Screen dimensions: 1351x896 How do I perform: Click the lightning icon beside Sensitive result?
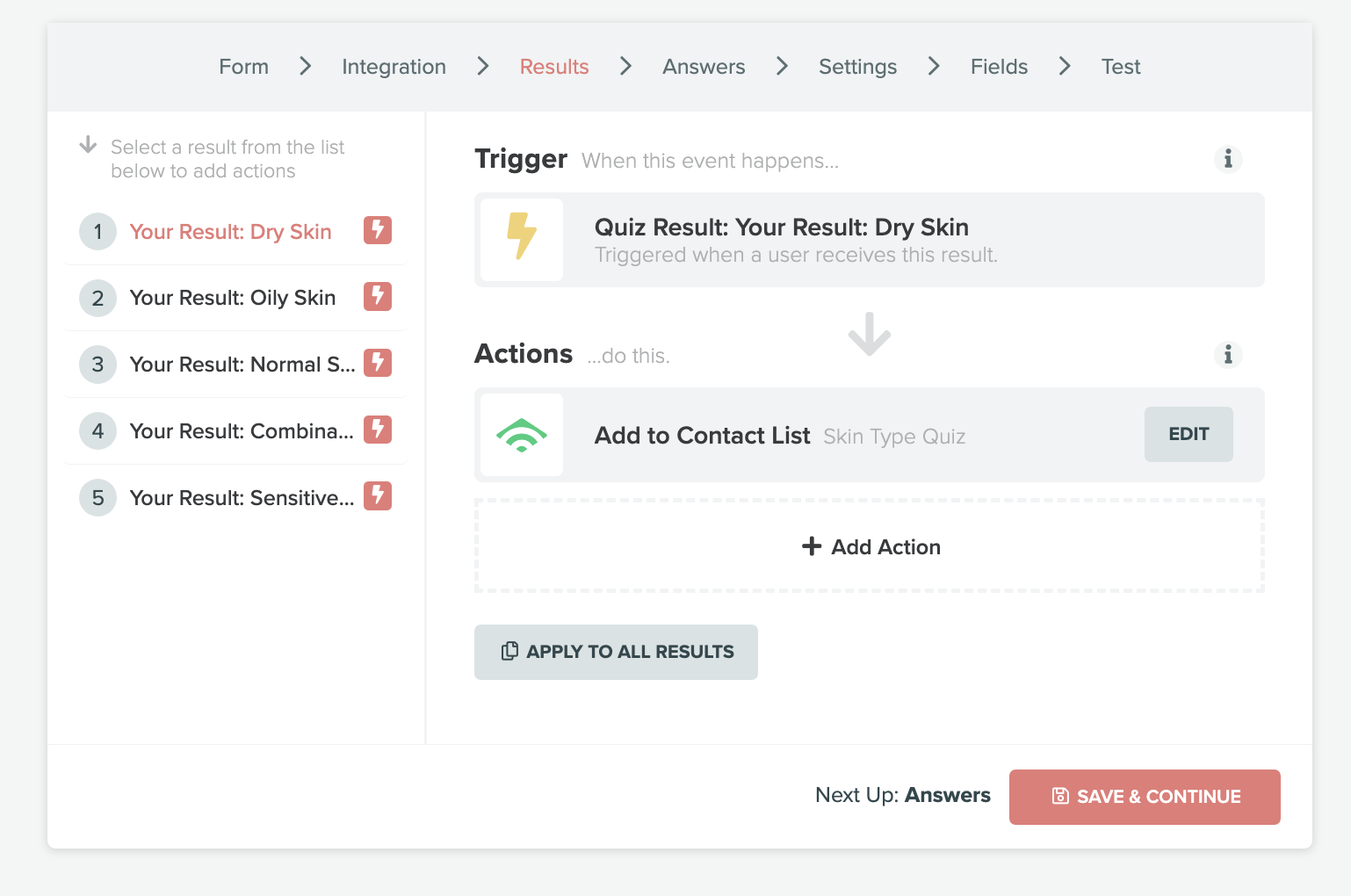click(x=378, y=496)
